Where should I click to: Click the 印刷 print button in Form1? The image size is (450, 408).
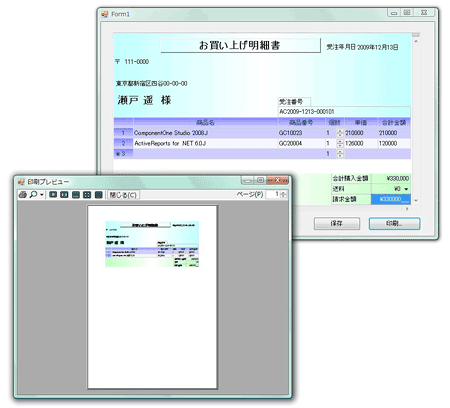pos(394,223)
